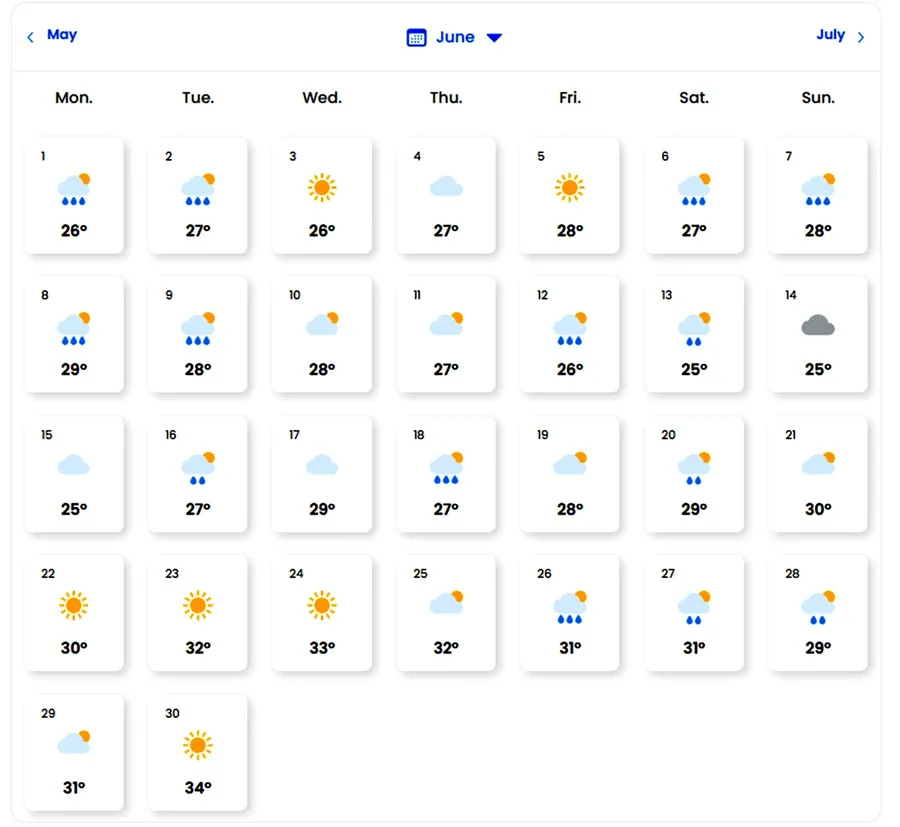The height and width of the screenshot is (827, 900).
Task: Click the calendar icon beside June
Action: click(416, 38)
